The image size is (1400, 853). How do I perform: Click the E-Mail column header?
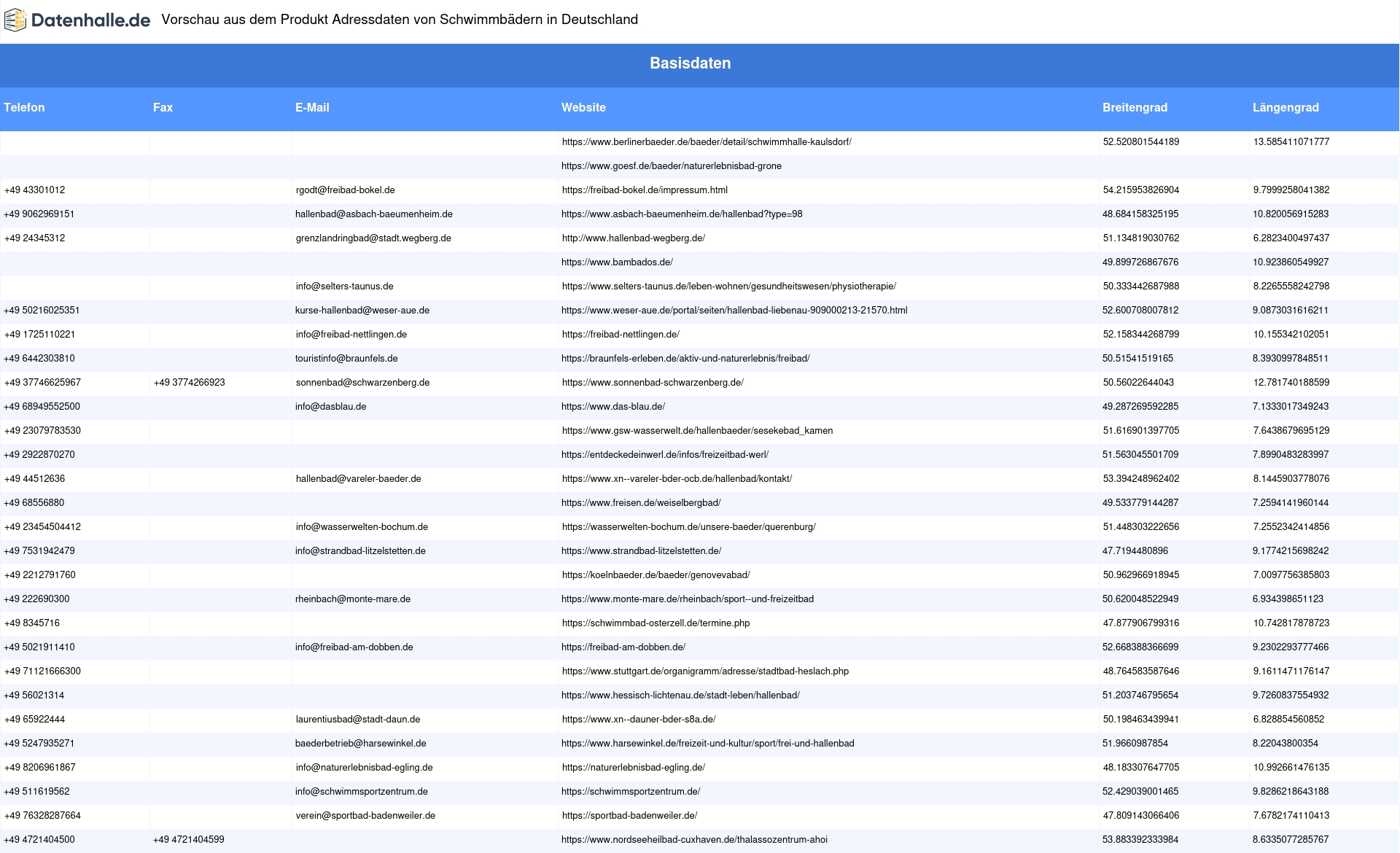312,108
